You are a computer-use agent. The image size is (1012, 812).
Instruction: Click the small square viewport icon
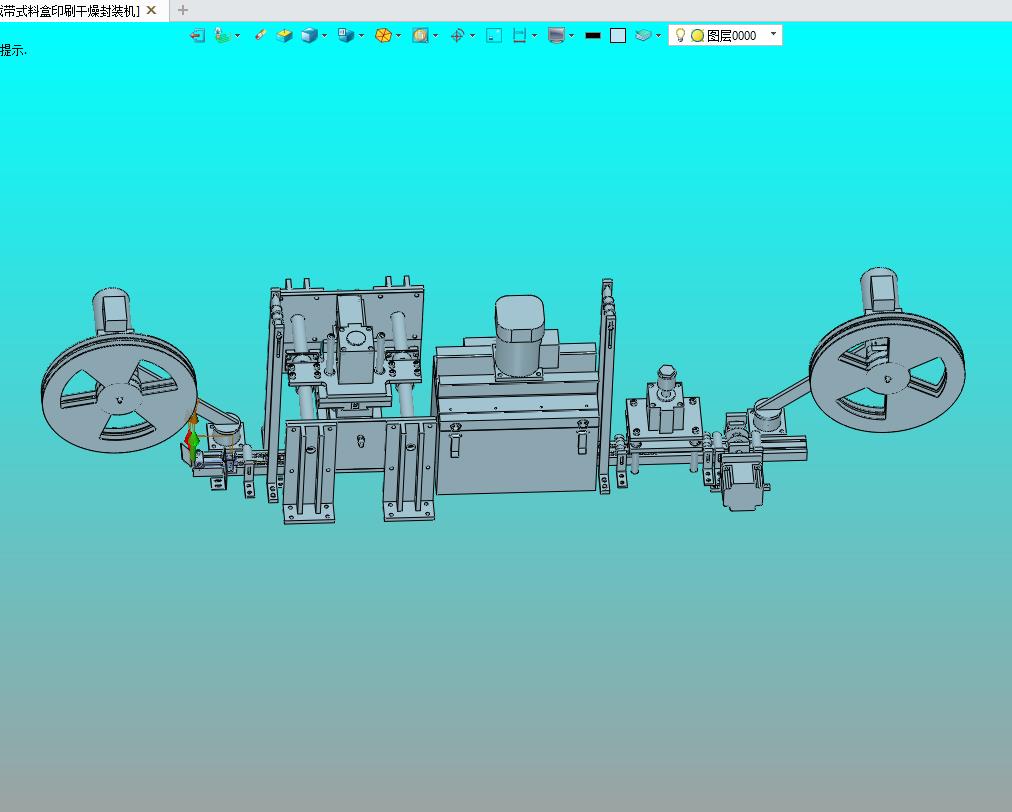click(x=494, y=36)
